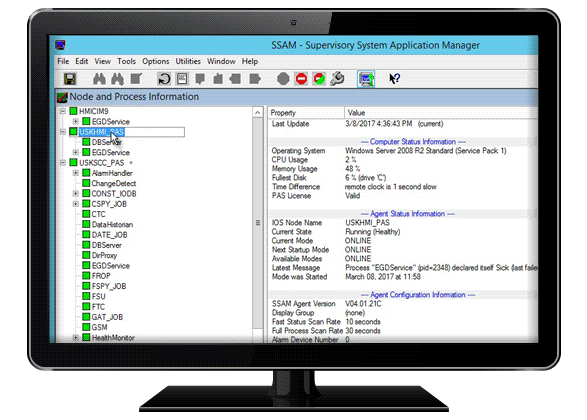Click the computer monitor toolbar icon

(366, 79)
